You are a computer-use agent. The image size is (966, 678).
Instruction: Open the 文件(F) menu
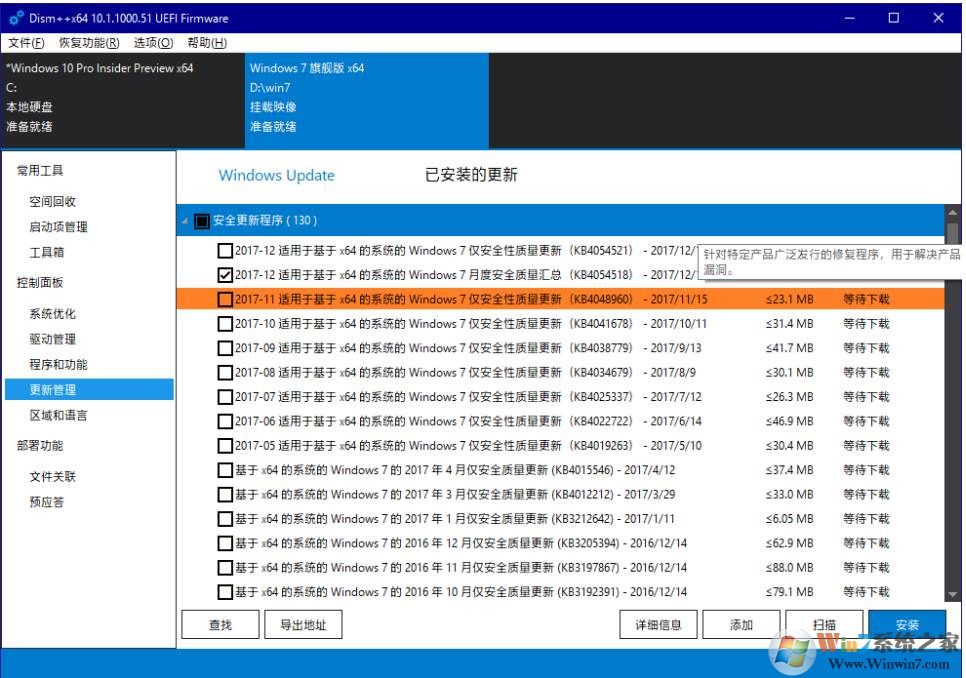point(26,43)
